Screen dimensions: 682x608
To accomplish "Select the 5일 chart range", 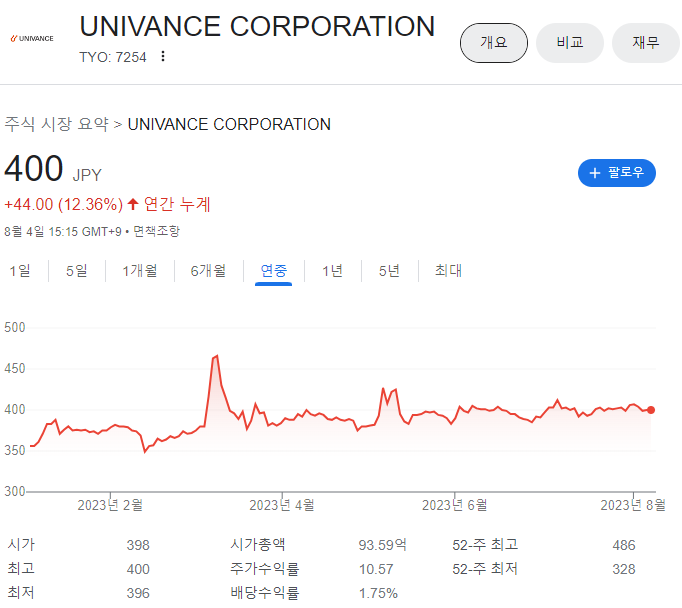I will click(x=77, y=271).
